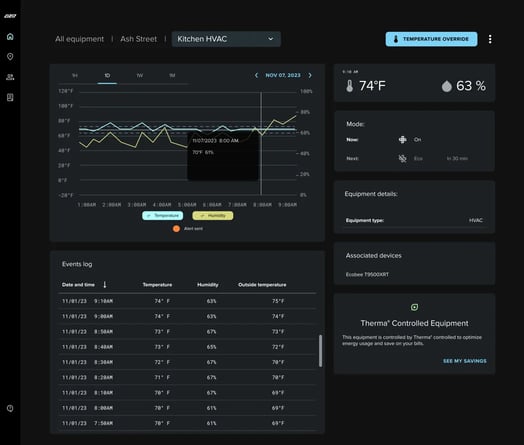Switch to the 1D time range tab
The width and height of the screenshot is (524, 445).
click(107, 76)
